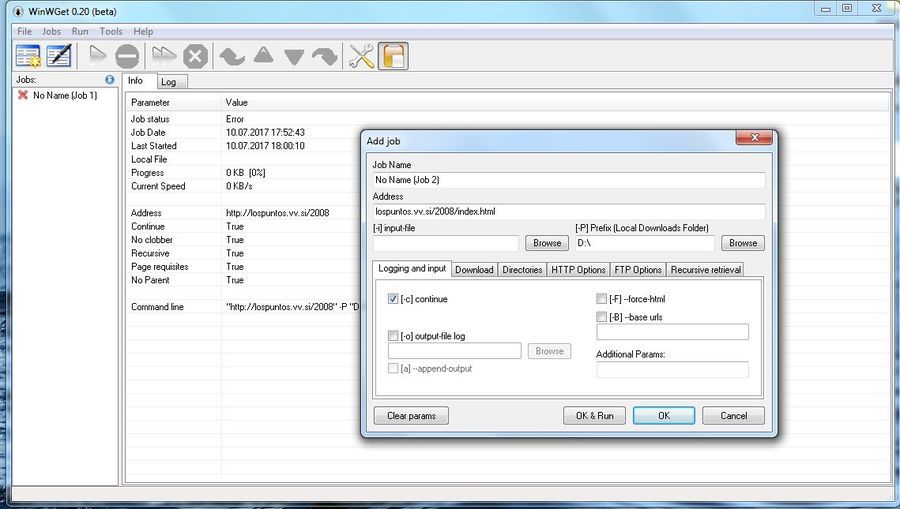Viewport: 900px width, 509px height.
Task: Open the Jobs menu
Action: (x=52, y=32)
